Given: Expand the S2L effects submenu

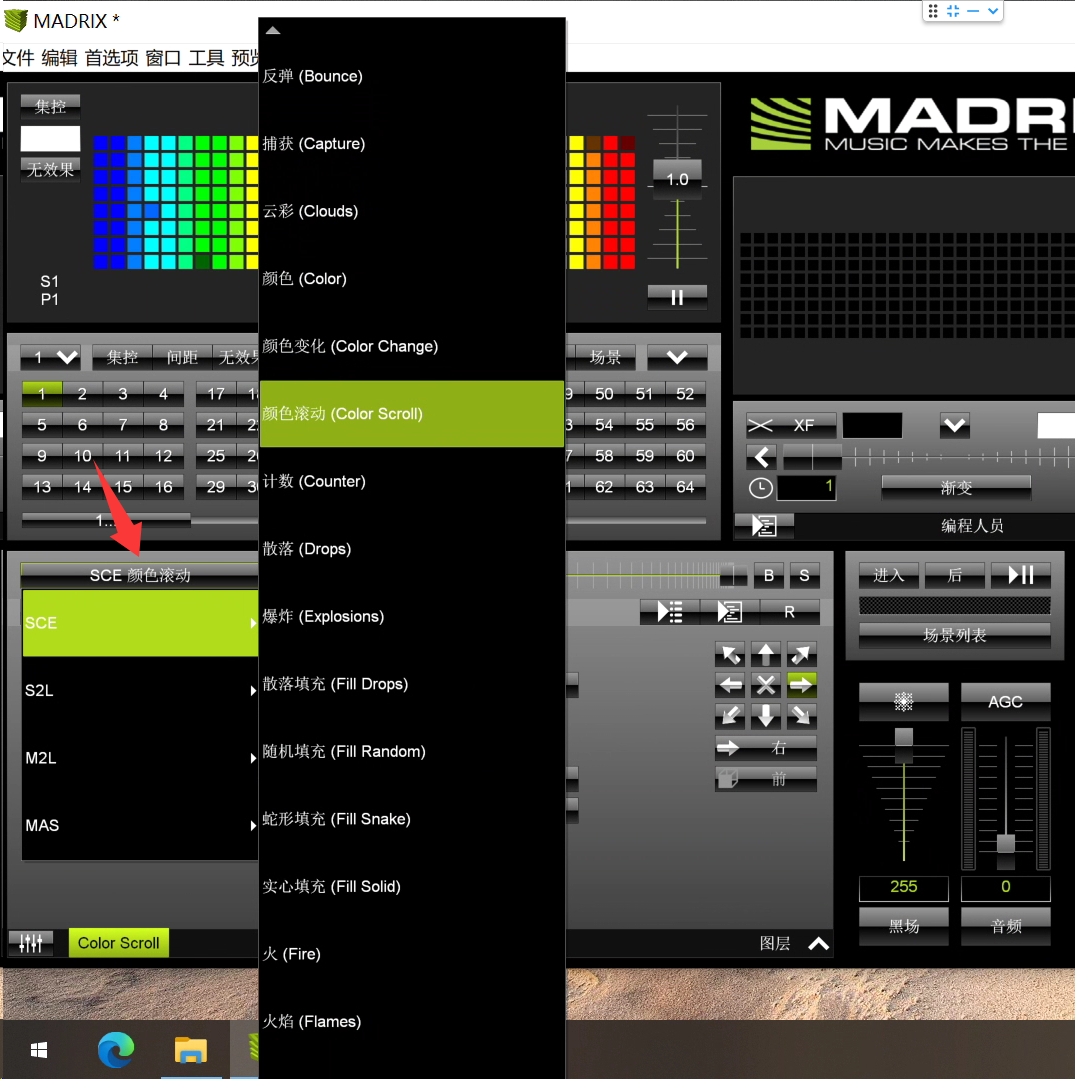Looking at the screenshot, I should (x=140, y=690).
